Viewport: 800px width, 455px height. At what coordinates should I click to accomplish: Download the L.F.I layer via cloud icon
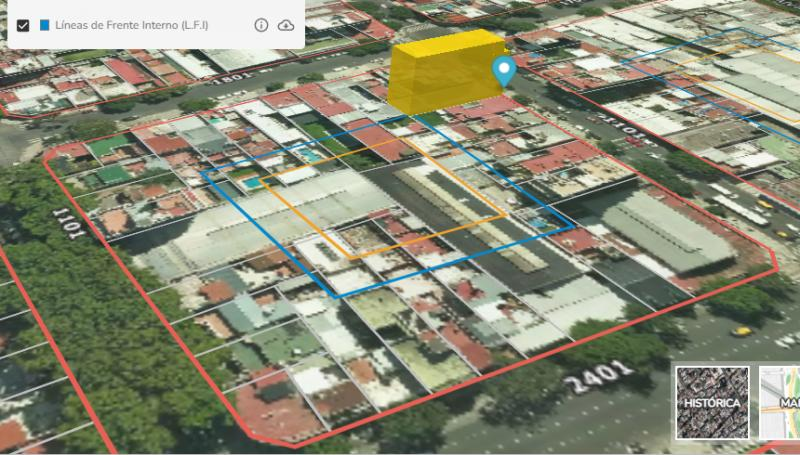[x=286, y=25]
